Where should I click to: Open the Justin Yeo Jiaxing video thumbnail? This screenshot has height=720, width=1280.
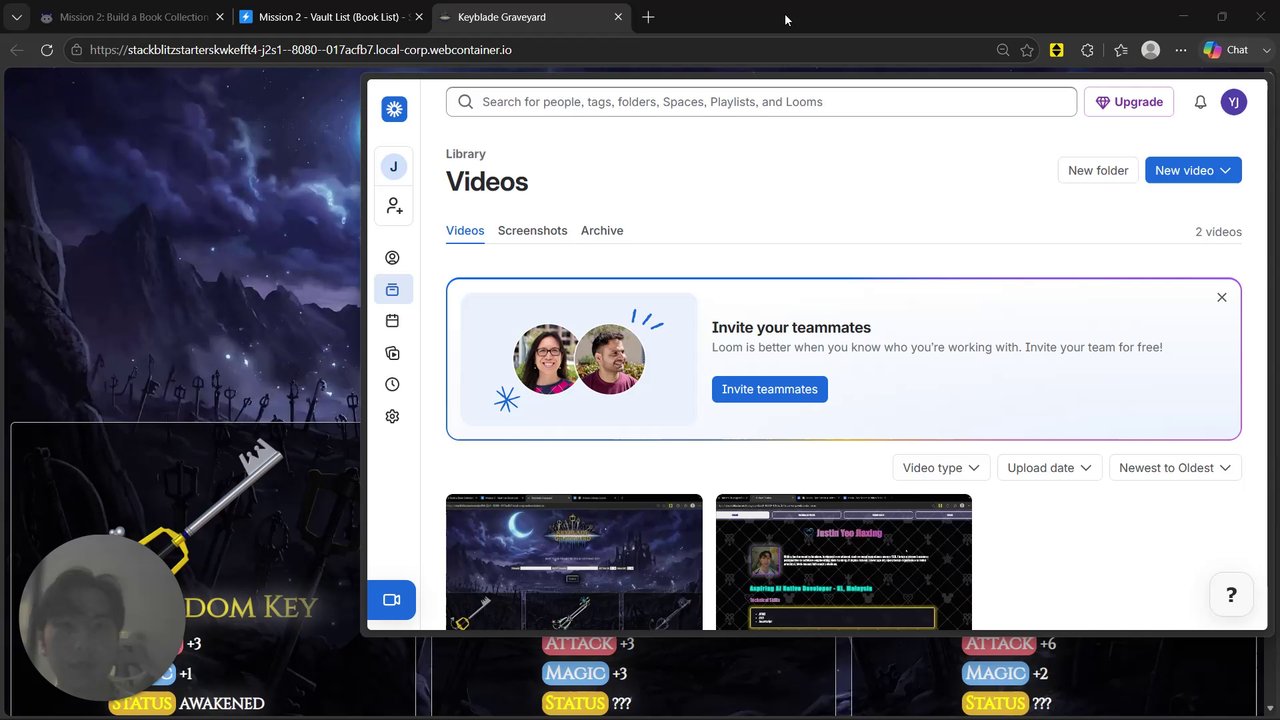click(844, 562)
